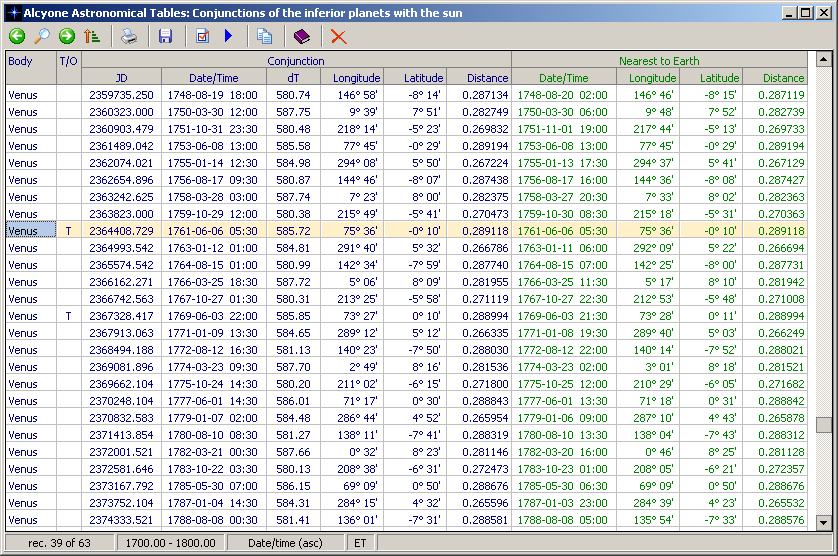Click the sort order icon
838x556 pixels.
pos(92,36)
